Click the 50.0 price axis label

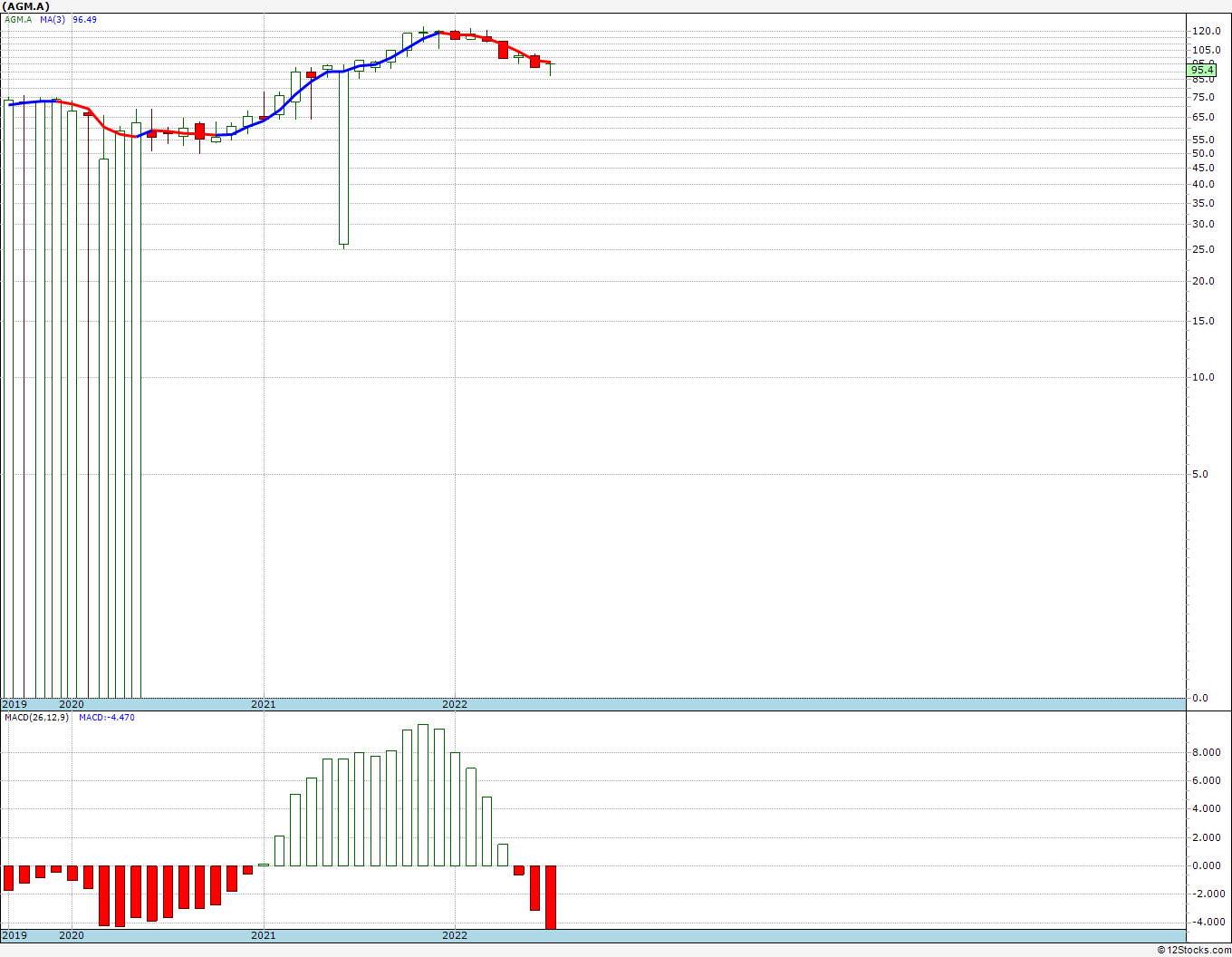[1204, 153]
